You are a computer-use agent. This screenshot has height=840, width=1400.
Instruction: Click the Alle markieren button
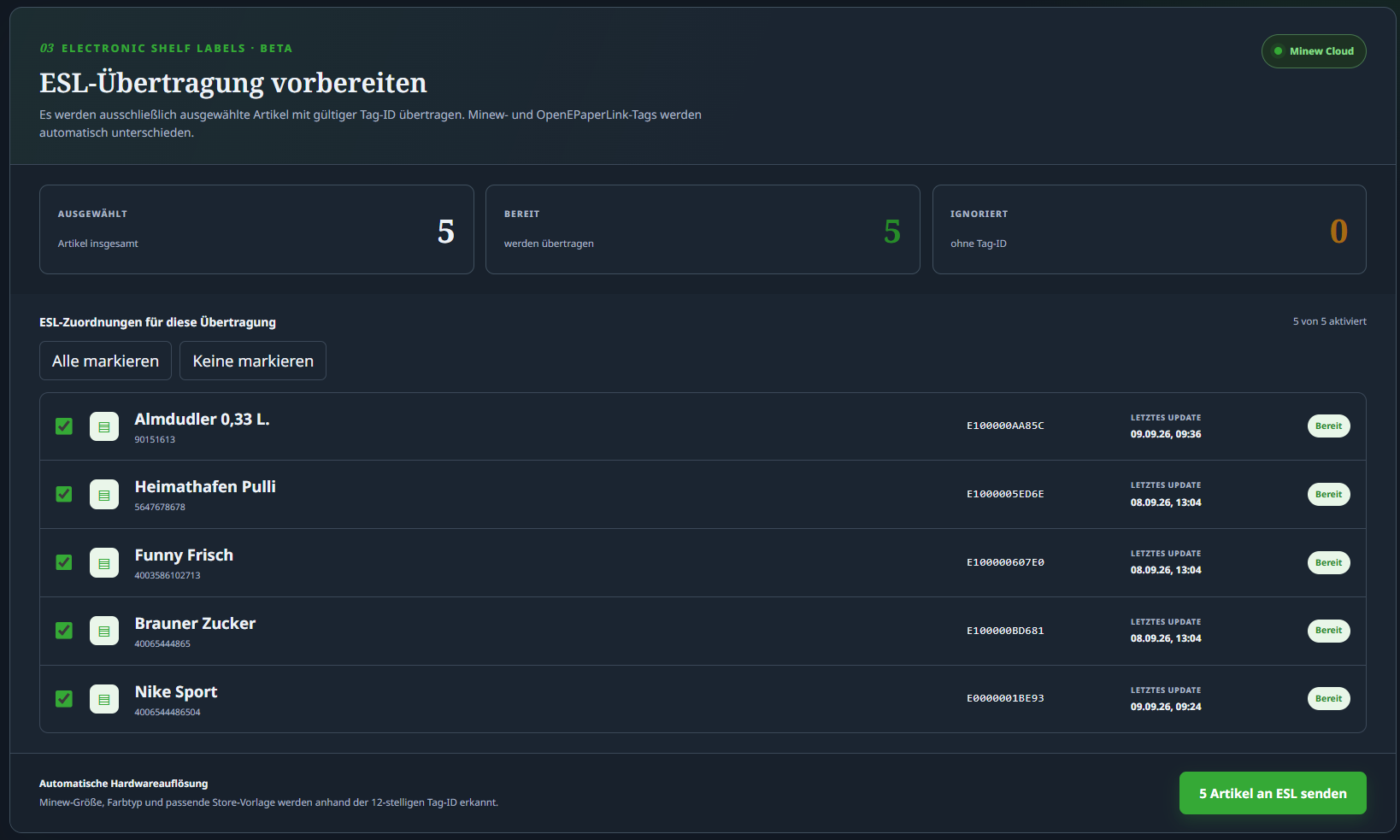pyautogui.click(x=105, y=361)
